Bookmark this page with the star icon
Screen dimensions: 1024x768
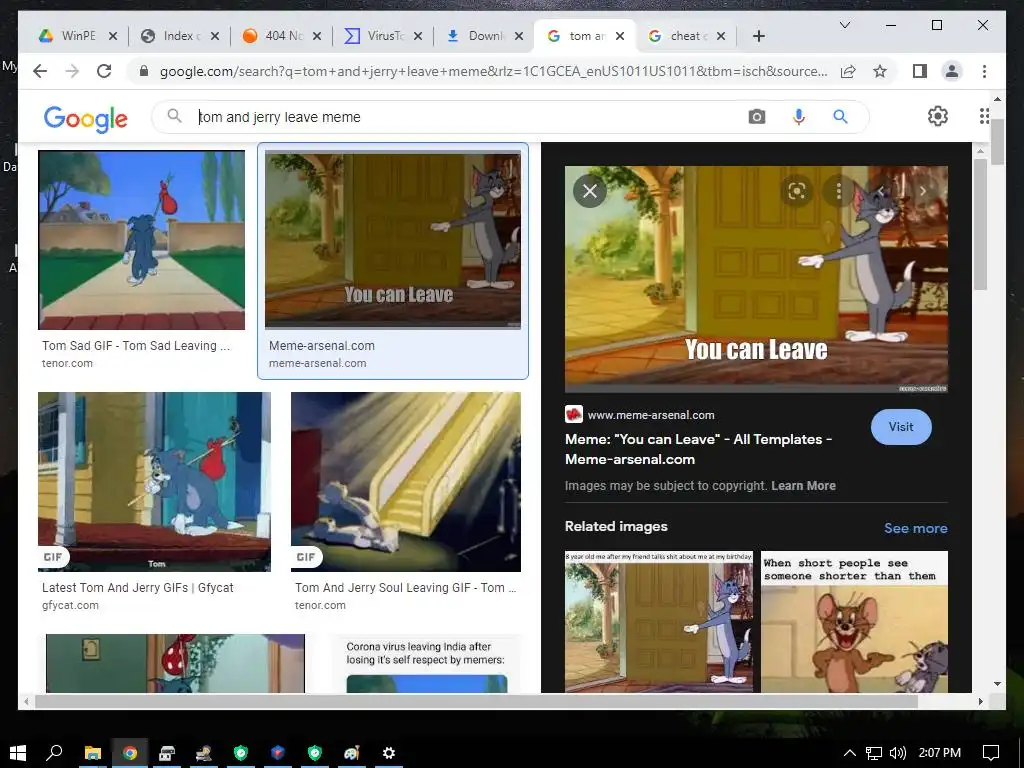880,71
